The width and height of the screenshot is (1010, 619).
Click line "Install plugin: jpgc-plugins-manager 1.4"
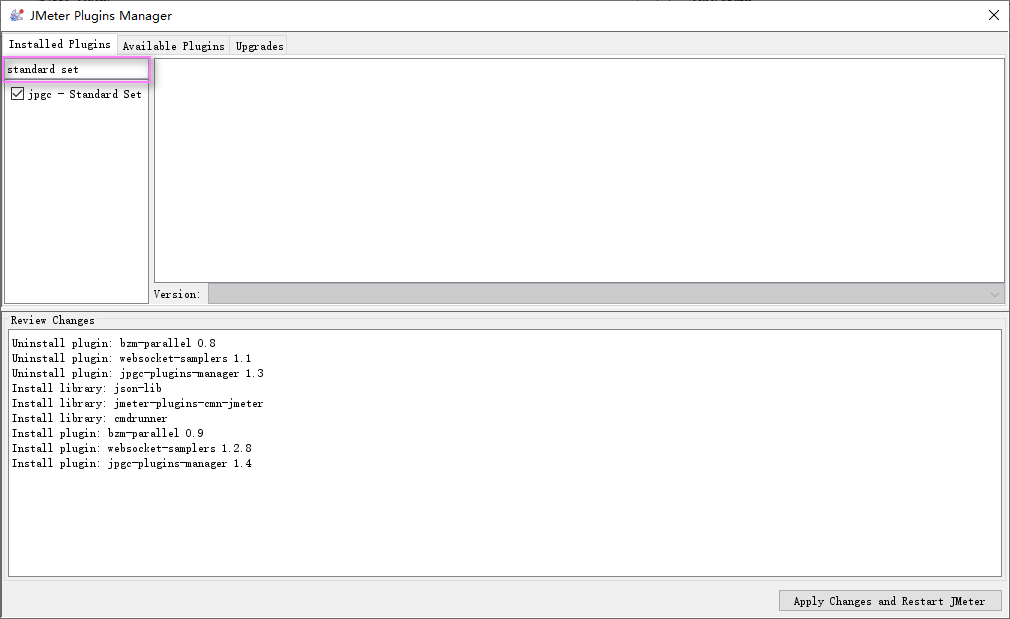pyautogui.click(x=131, y=464)
